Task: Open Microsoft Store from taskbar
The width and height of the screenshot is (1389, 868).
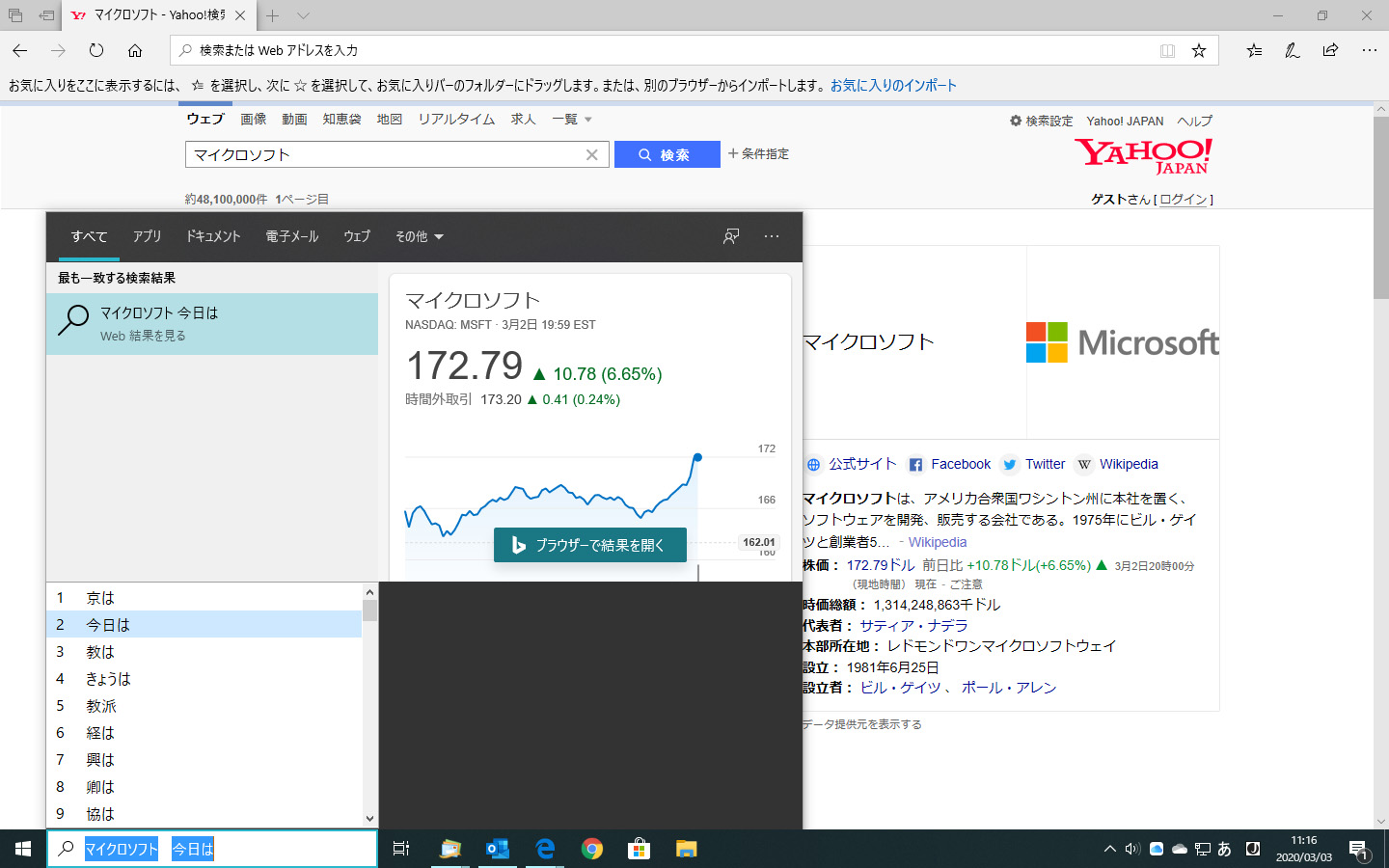Action: (639, 849)
